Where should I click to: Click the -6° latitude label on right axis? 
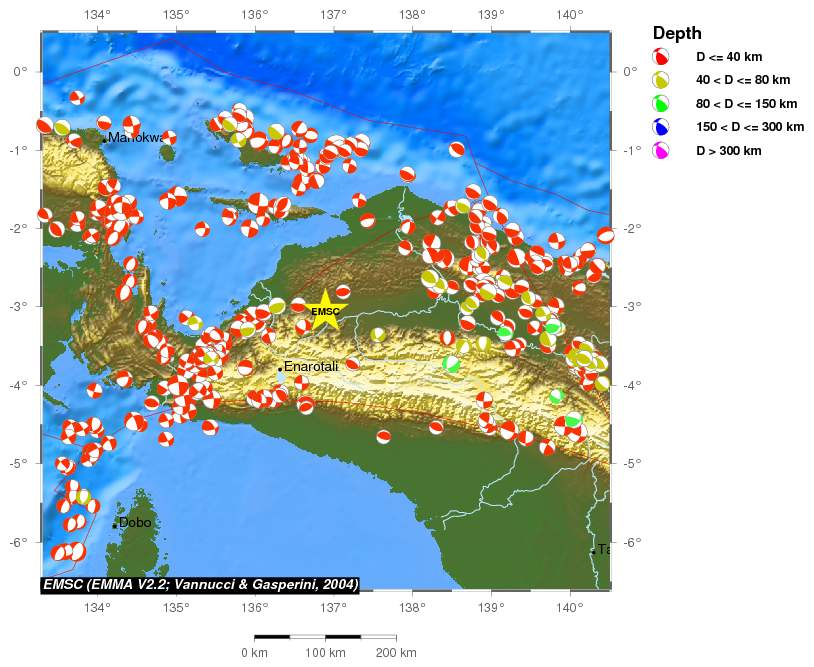click(630, 542)
